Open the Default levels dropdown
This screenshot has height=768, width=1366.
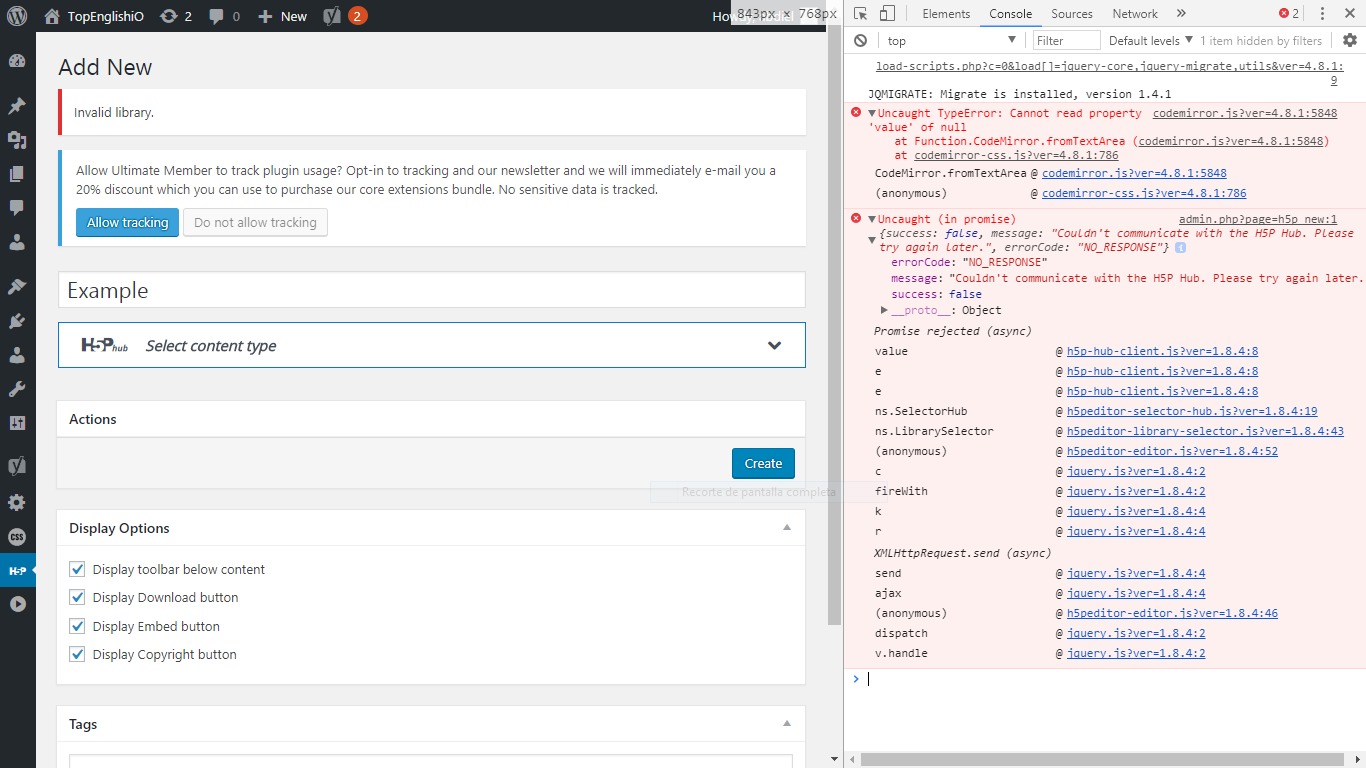(x=1151, y=41)
